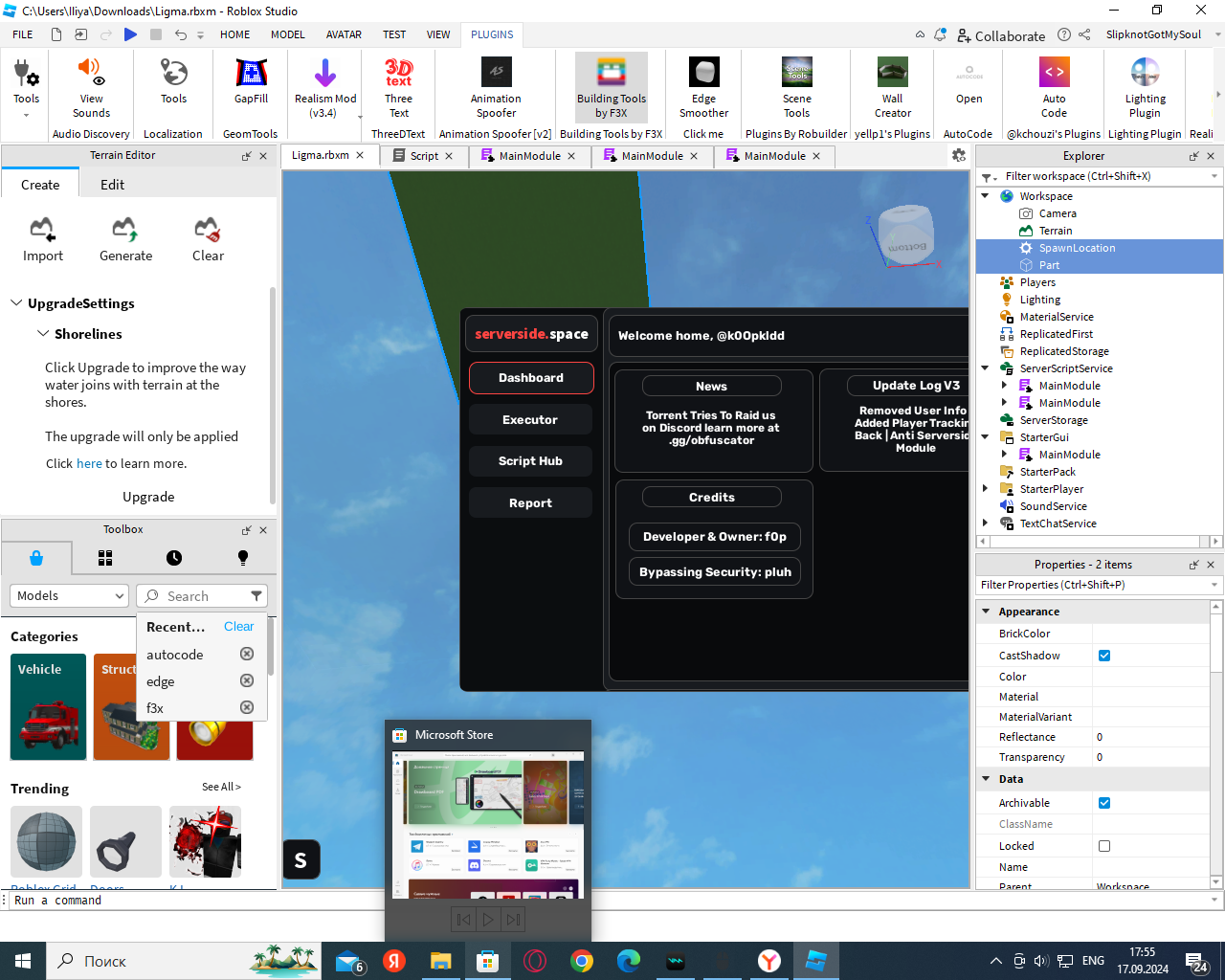1225x980 pixels.
Task: Launch the Edge Smoother plugin
Action: 703,86
